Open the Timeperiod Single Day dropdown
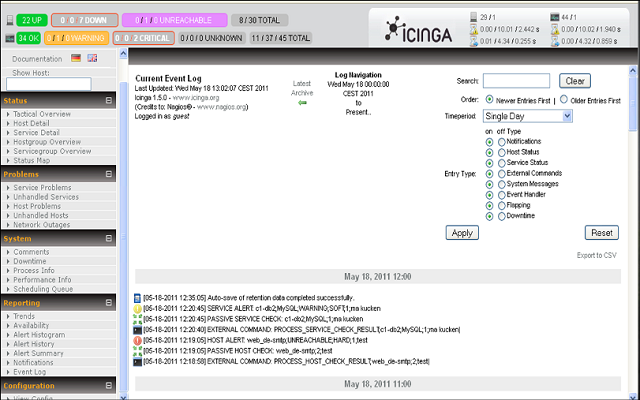 (528, 116)
